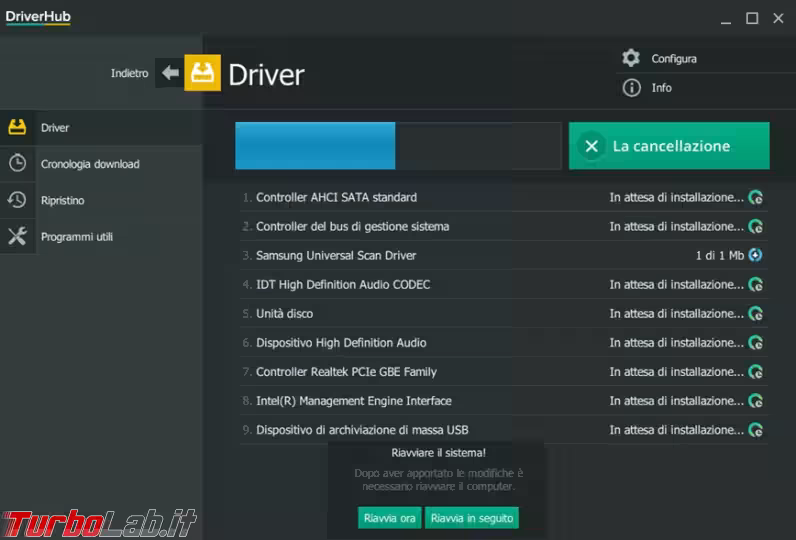This screenshot has height=540, width=796.
Task: Click download icon for Samsung Universal Scan Driver
Action: pos(755,255)
